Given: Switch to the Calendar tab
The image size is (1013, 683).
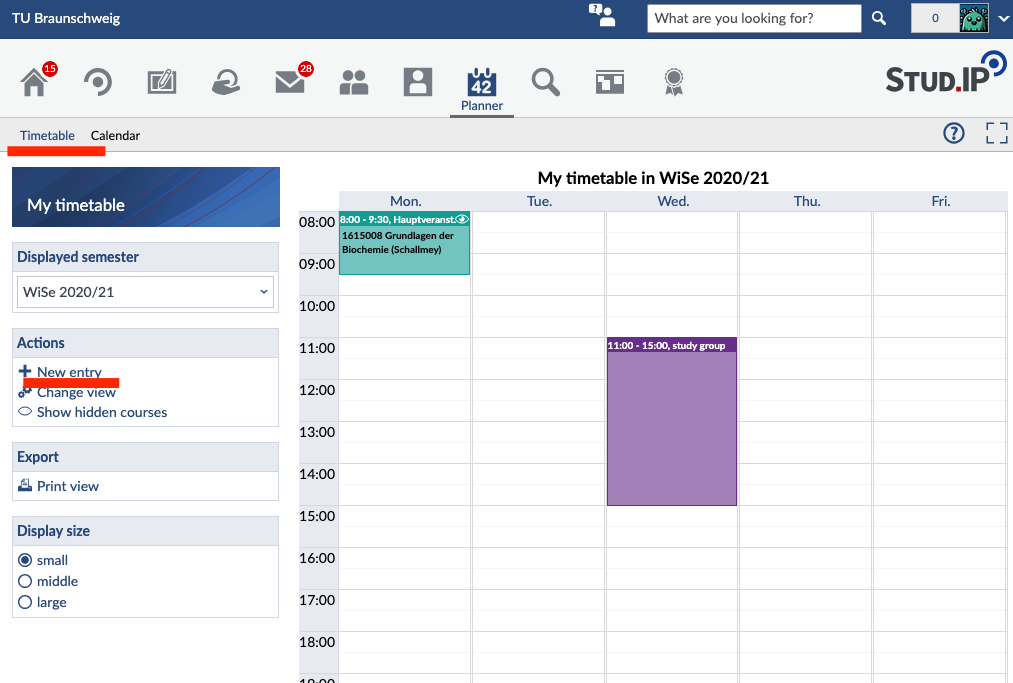Looking at the screenshot, I should pyautogui.click(x=115, y=136).
